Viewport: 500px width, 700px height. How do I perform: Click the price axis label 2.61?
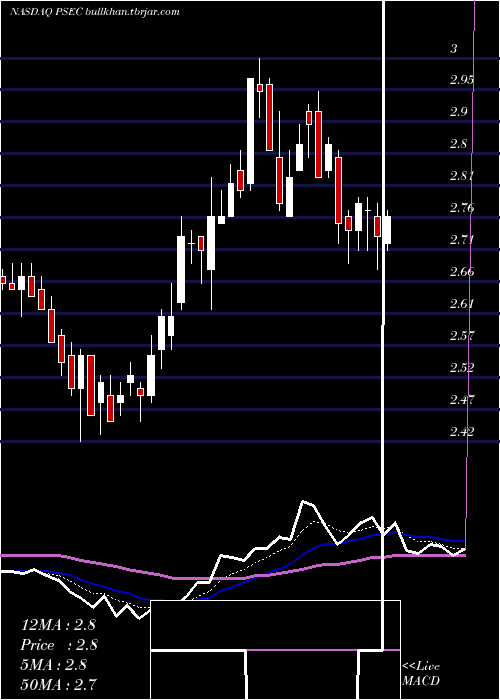click(462, 304)
